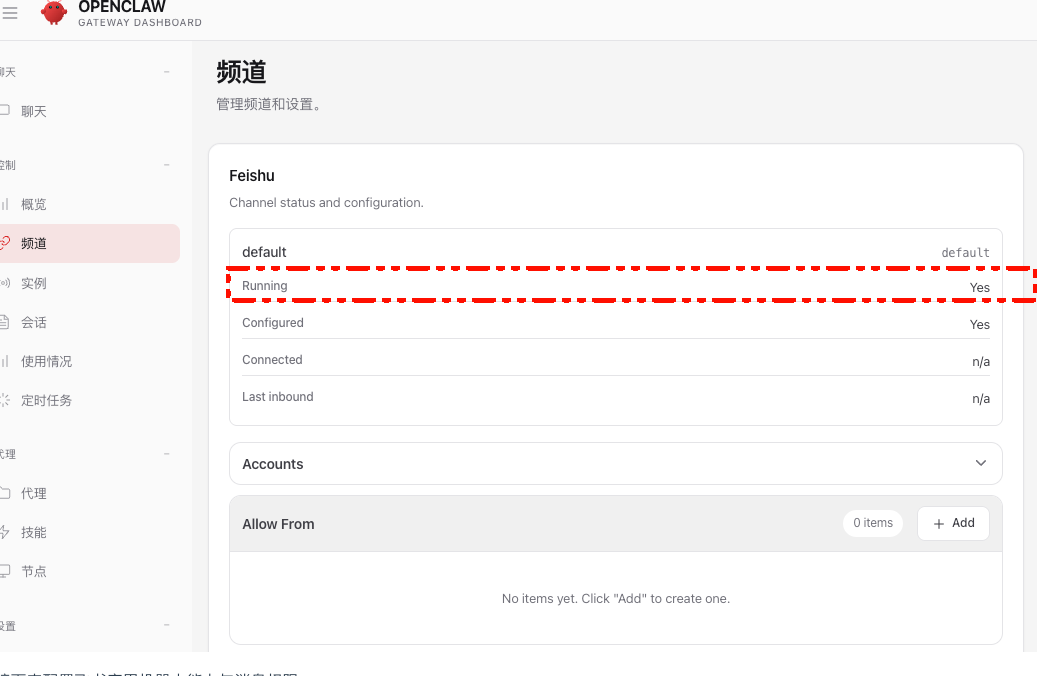Screen dimensions: 1037x676
Task: Click the "n/a" value for Connected
Action: point(981,362)
